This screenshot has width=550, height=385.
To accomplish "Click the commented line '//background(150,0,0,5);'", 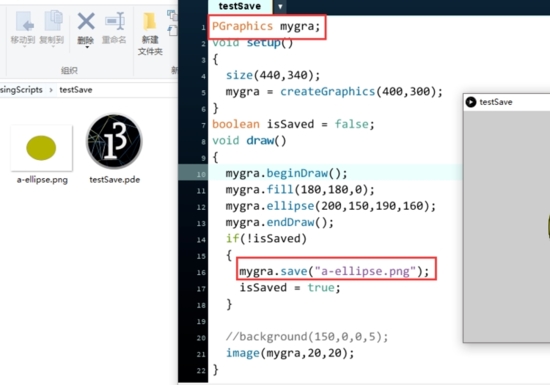I will tap(307, 337).
